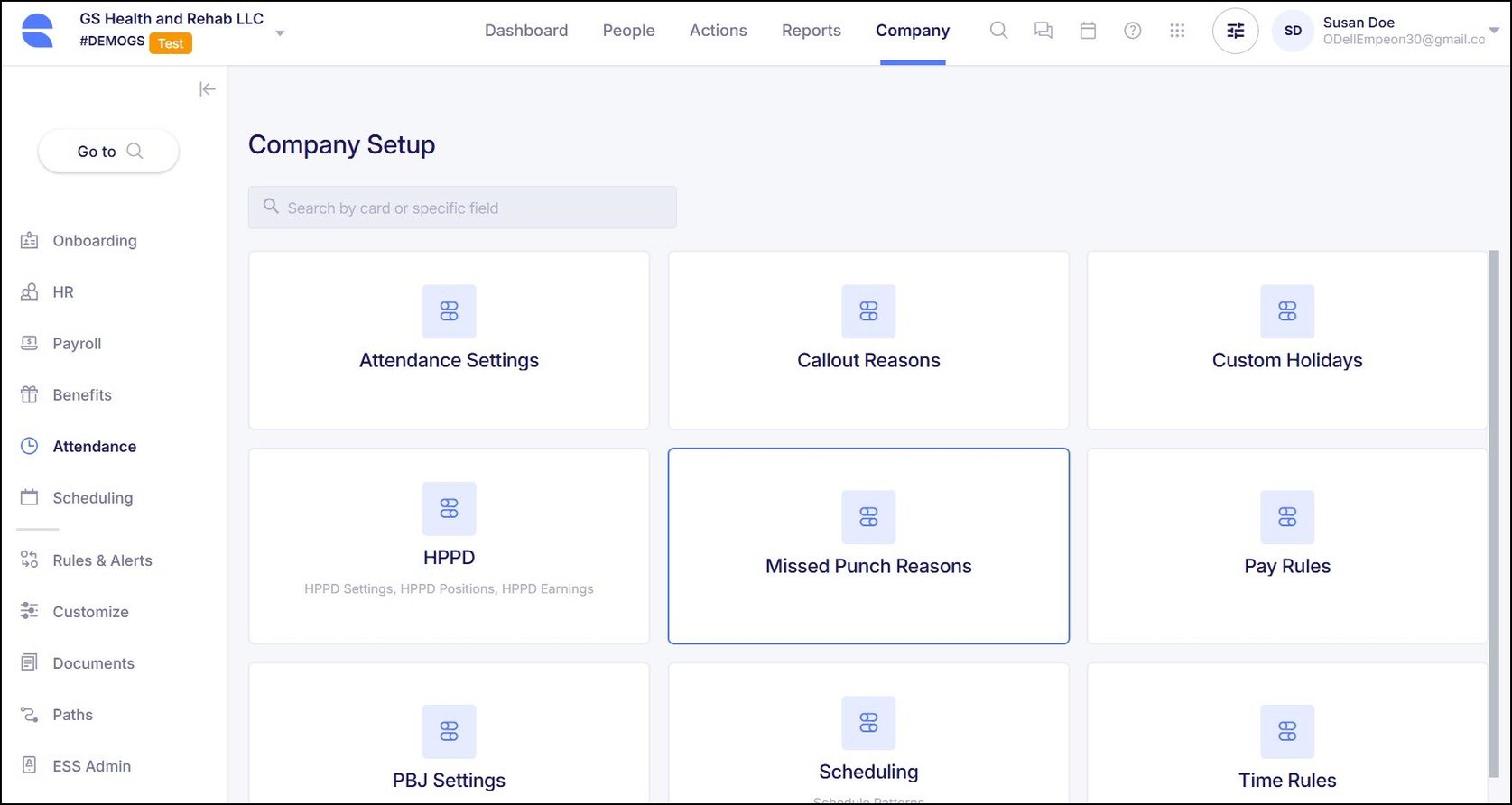
Task: Select Payroll in the sidebar
Action: coord(77,344)
